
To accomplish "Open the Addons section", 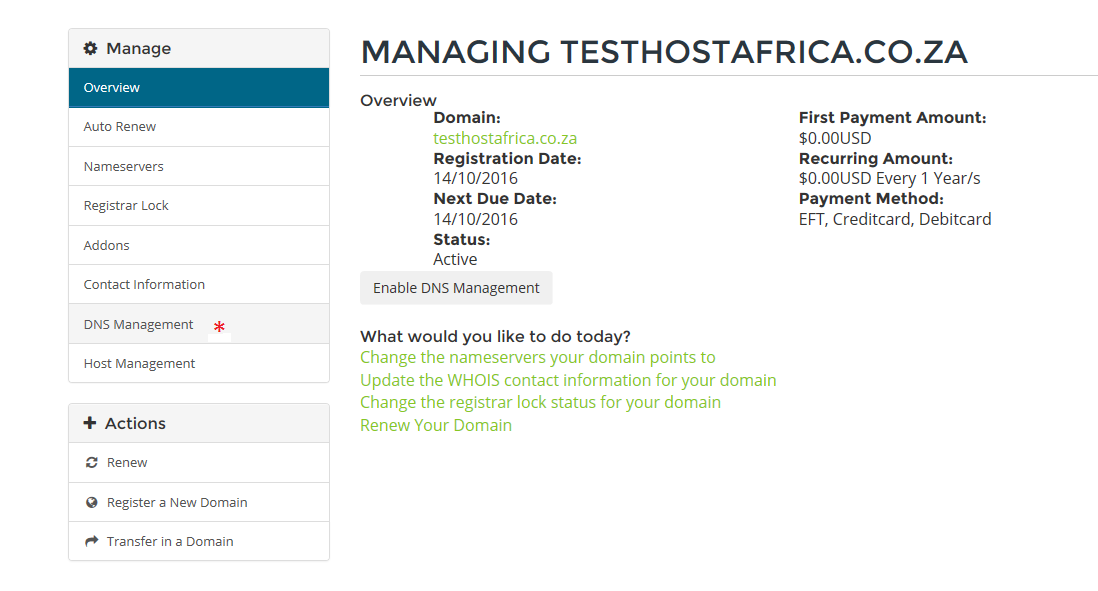I will (199, 245).
